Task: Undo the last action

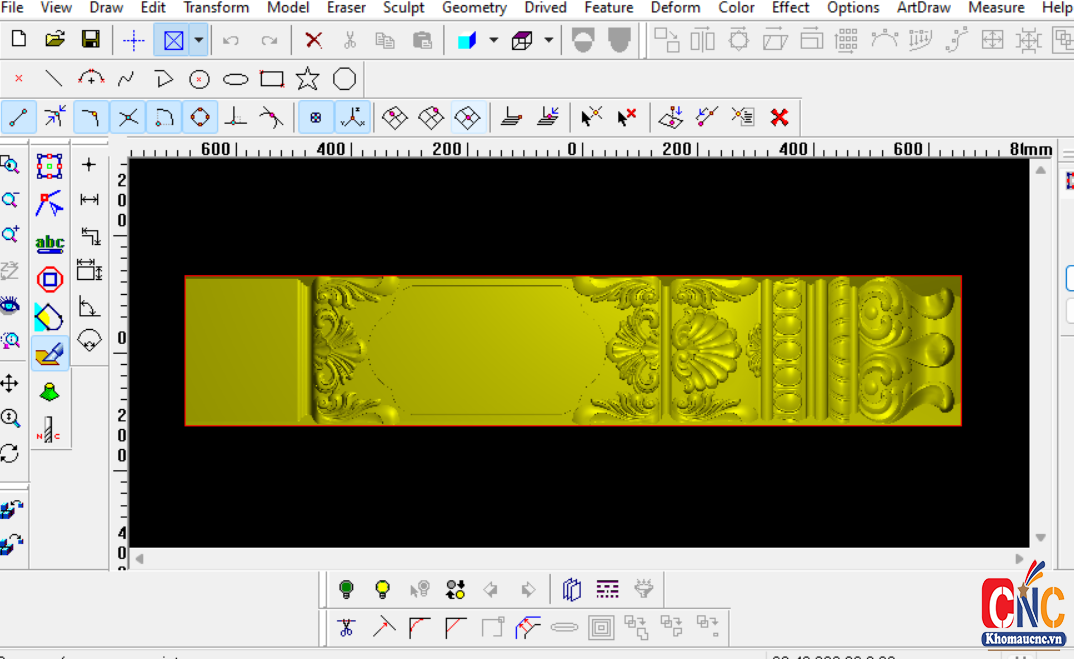Action: (x=230, y=40)
